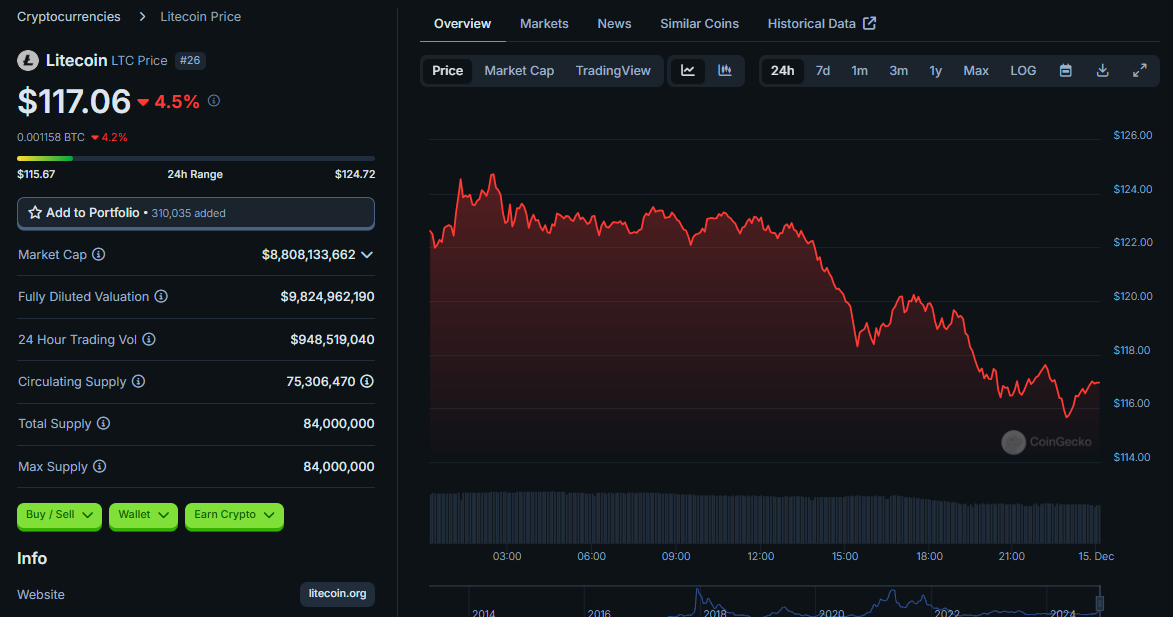Click the 0.001158 BTC value

[51, 138]
